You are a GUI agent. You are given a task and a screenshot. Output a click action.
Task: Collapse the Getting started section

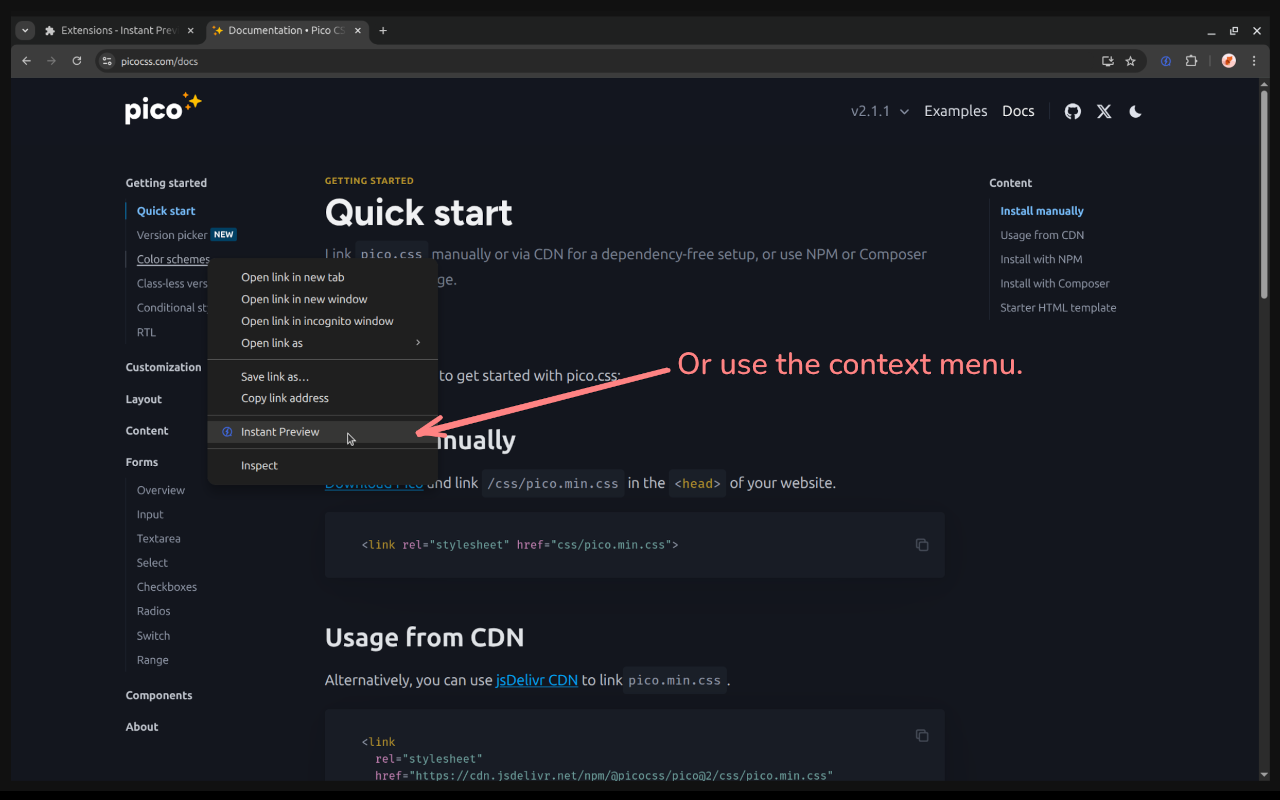(x=166, y=183)
